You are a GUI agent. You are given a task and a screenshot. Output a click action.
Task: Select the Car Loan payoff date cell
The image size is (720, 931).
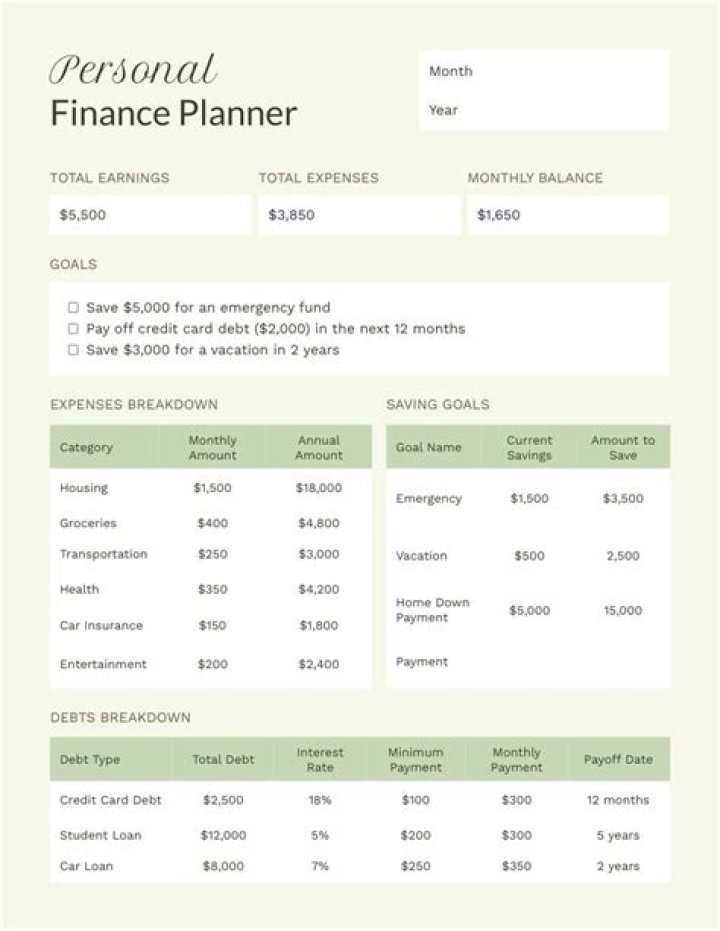click(x=618, y=866)
